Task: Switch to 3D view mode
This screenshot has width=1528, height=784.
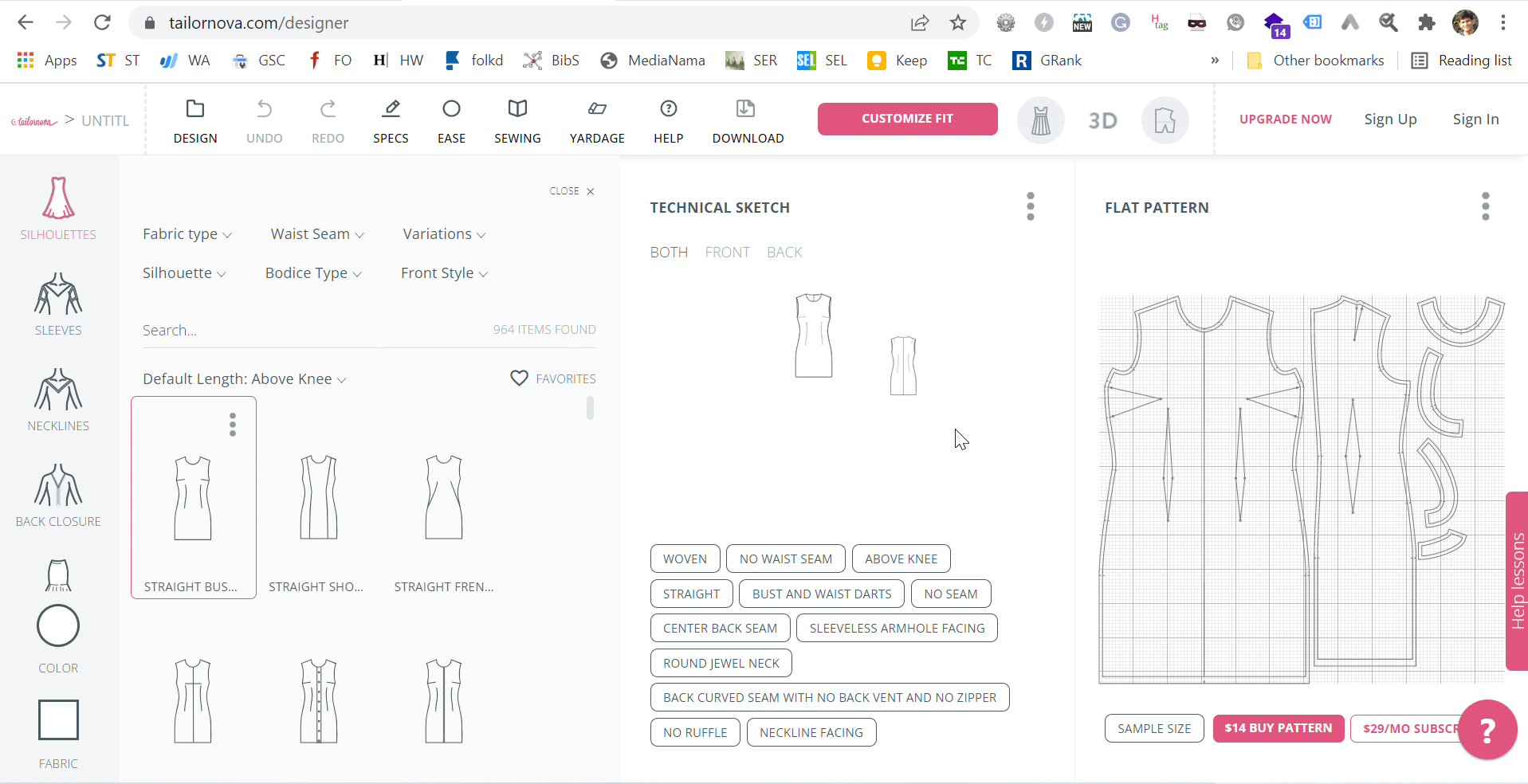Action: [x=1102, y=120]
